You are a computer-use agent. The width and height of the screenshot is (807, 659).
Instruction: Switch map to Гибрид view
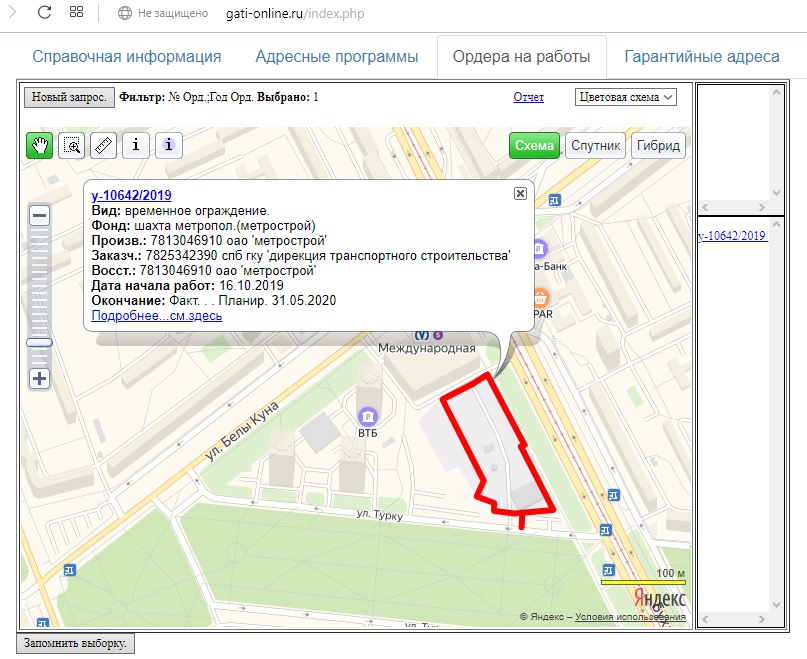[658, 146]
